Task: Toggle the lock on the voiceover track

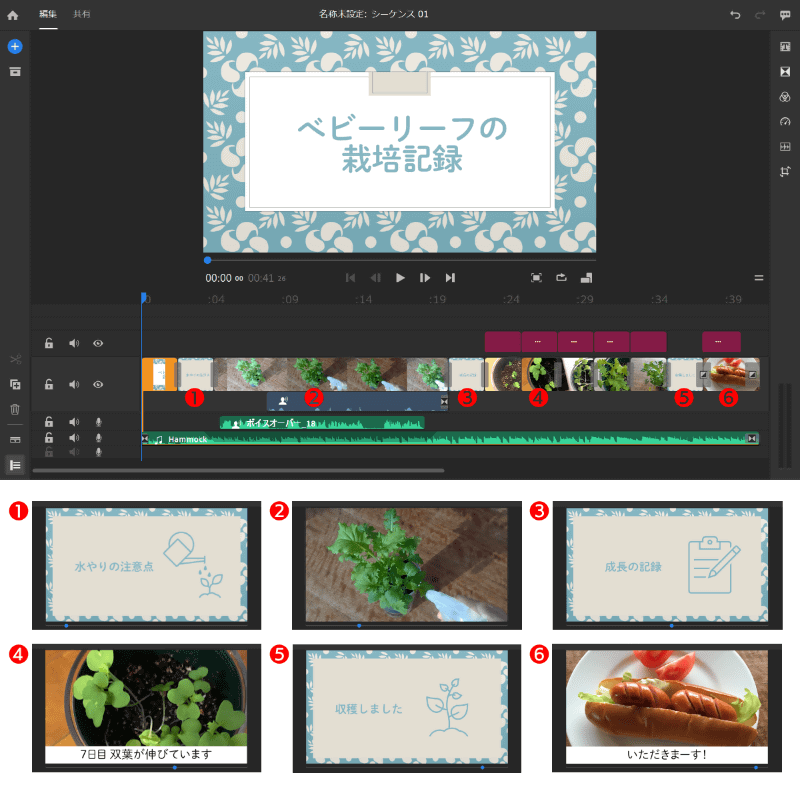Action: coord(48,421)
